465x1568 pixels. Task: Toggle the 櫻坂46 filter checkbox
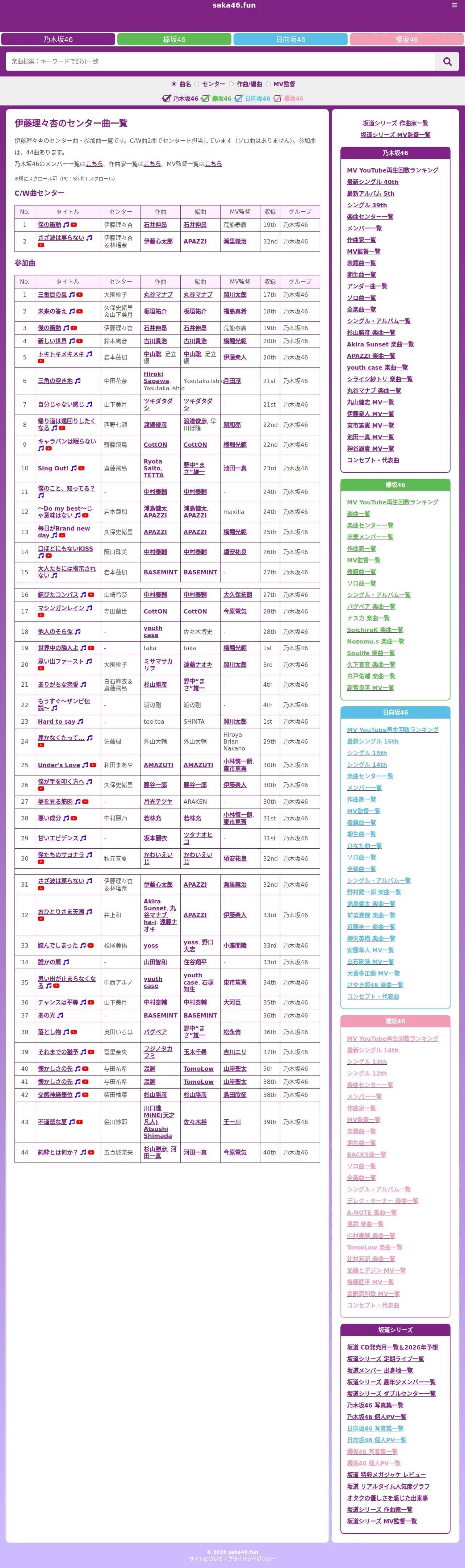(277, 98)
